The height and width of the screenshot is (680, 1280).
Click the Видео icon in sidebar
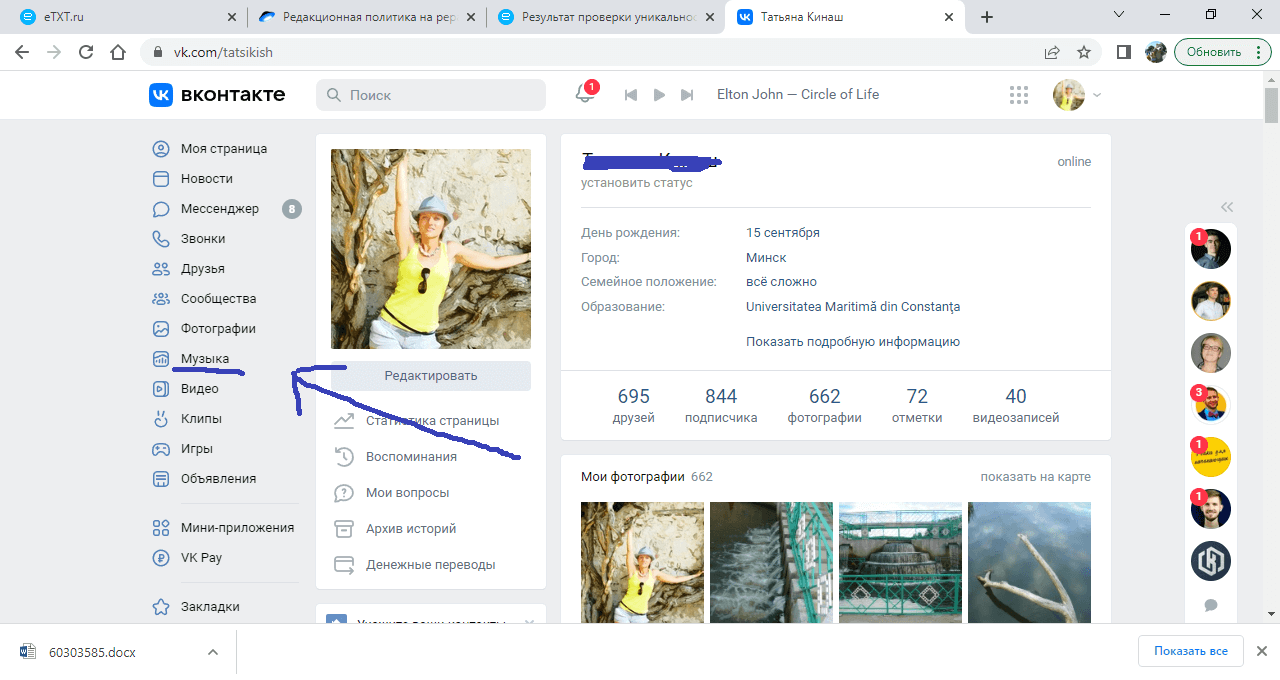[x=160, y=388]
